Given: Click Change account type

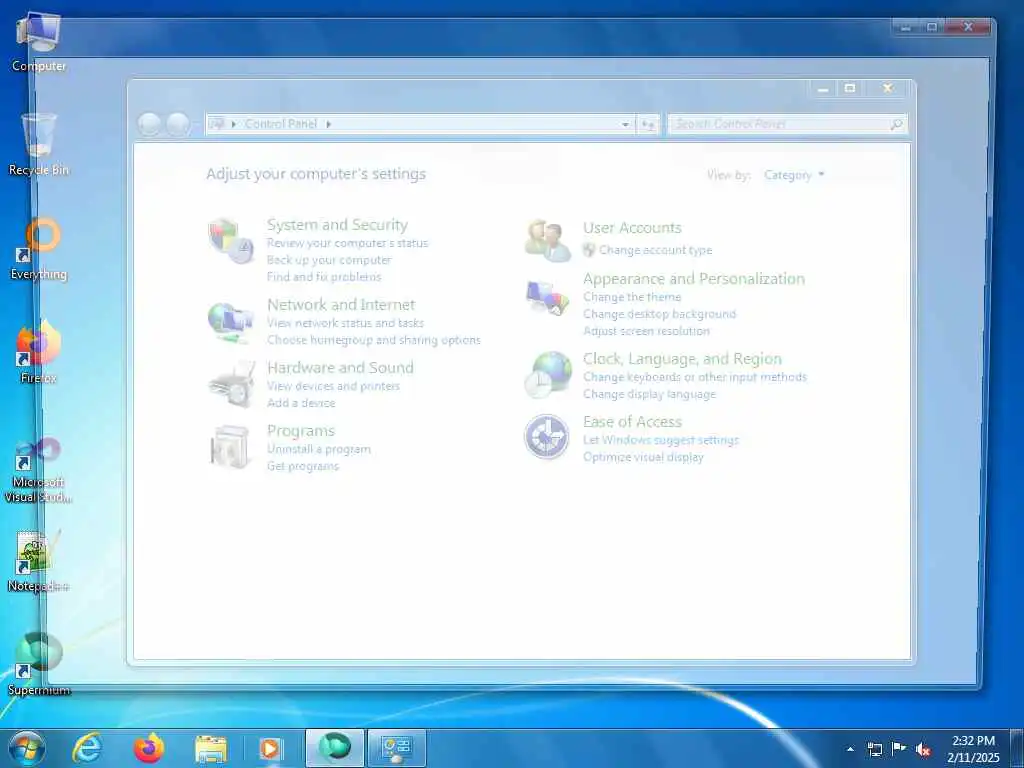Looking at the screenshot, I should click(656, 250).
